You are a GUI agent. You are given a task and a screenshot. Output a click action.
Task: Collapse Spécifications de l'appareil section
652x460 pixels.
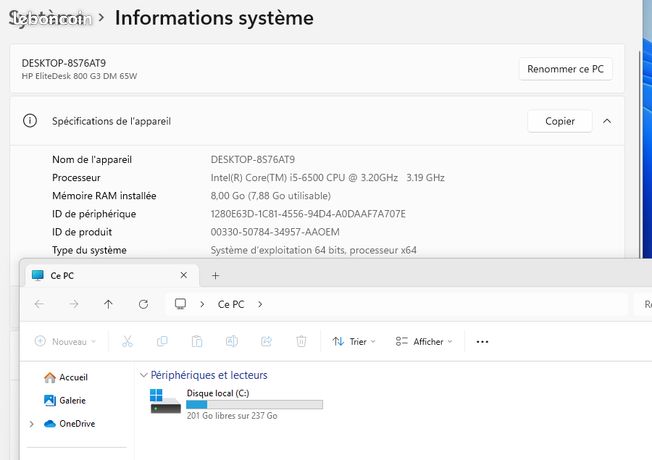[x=607, y=121]
